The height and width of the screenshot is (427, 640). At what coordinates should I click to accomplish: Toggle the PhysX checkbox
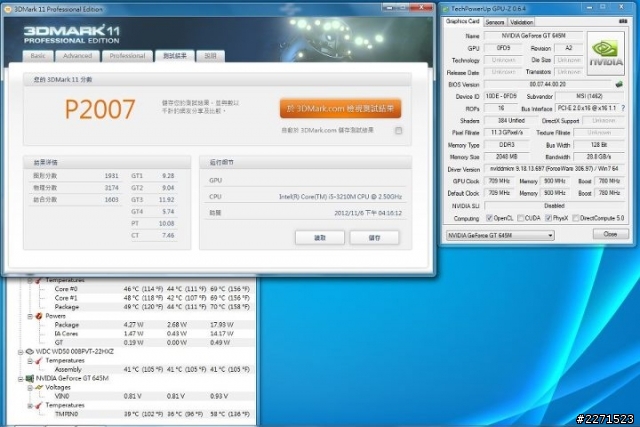tap(549, 218)
